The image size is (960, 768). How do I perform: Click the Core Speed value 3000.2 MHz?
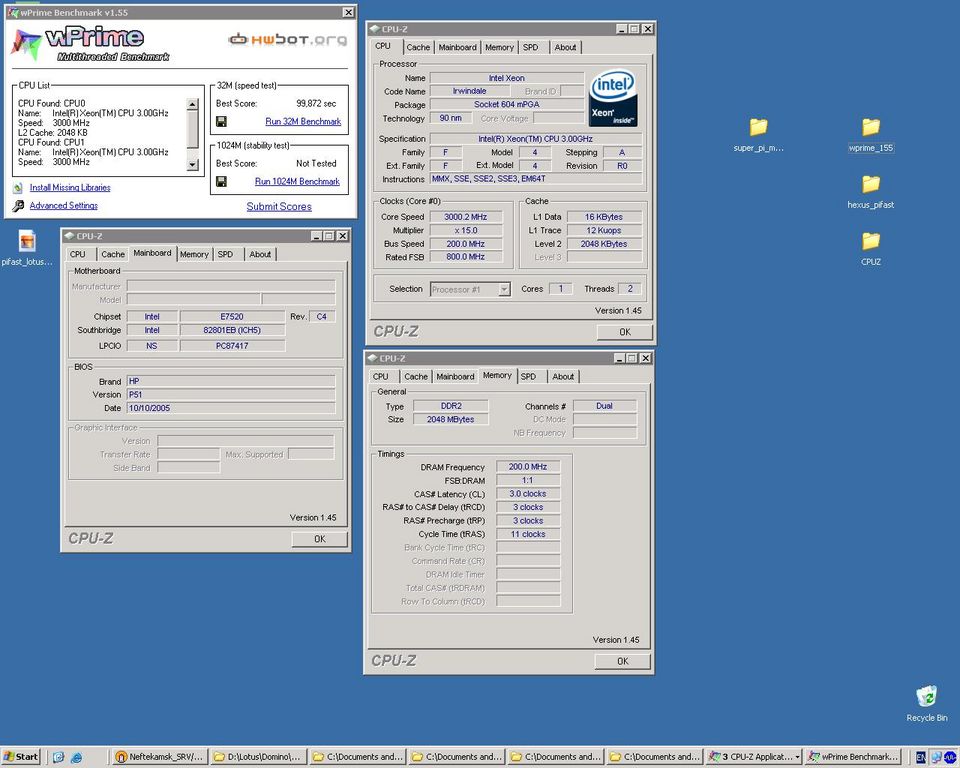coord(465,217)
